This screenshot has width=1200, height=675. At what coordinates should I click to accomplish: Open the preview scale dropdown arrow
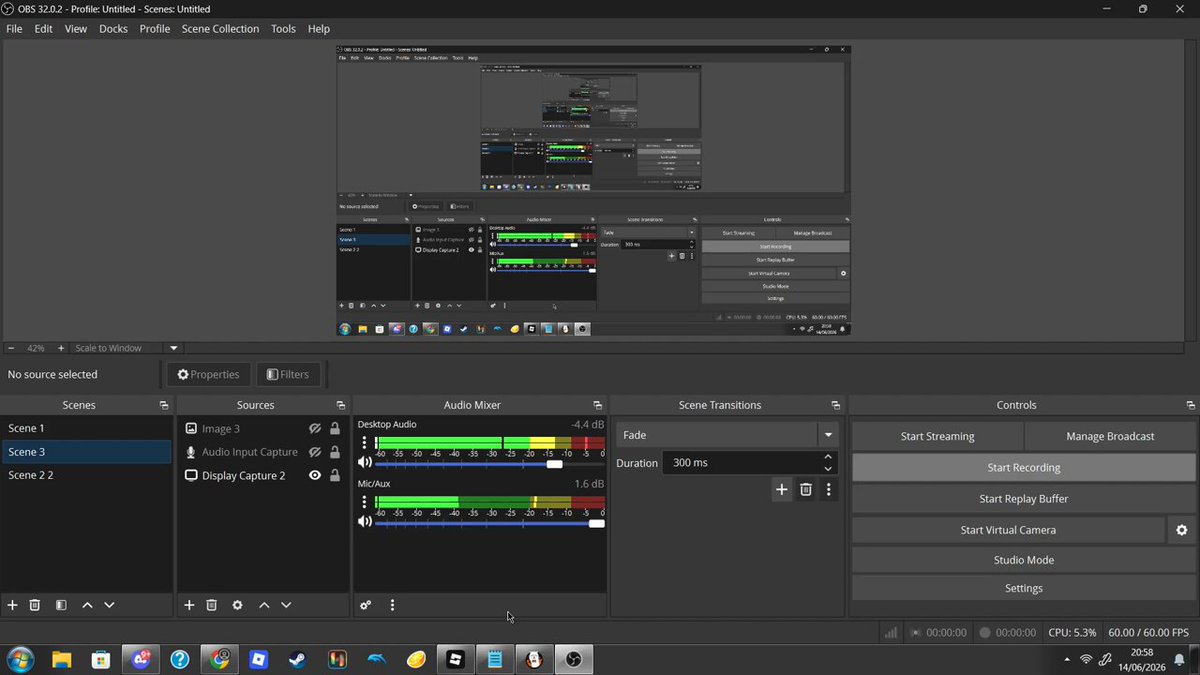coord(173,348)
